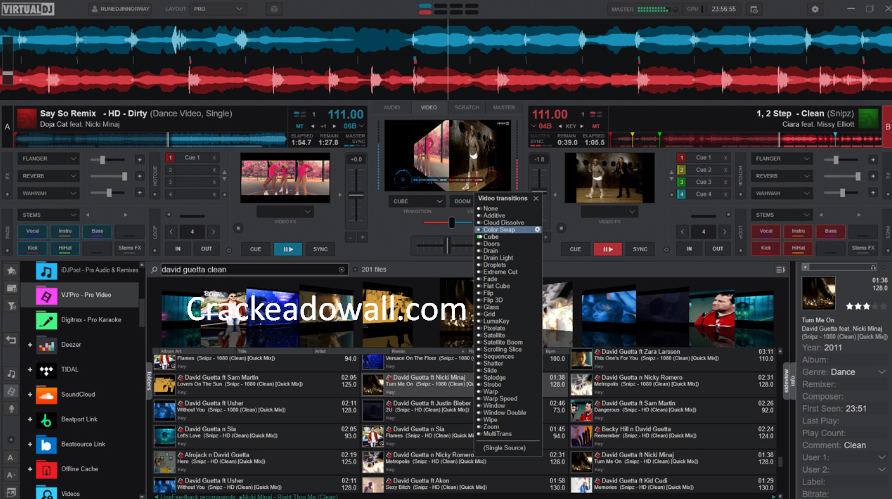The height and width of the screenshot is (499, 892).
Task: Open Digitrax Pro Karaoke folder
Action: pyautogui.click(x=80, y=320)
